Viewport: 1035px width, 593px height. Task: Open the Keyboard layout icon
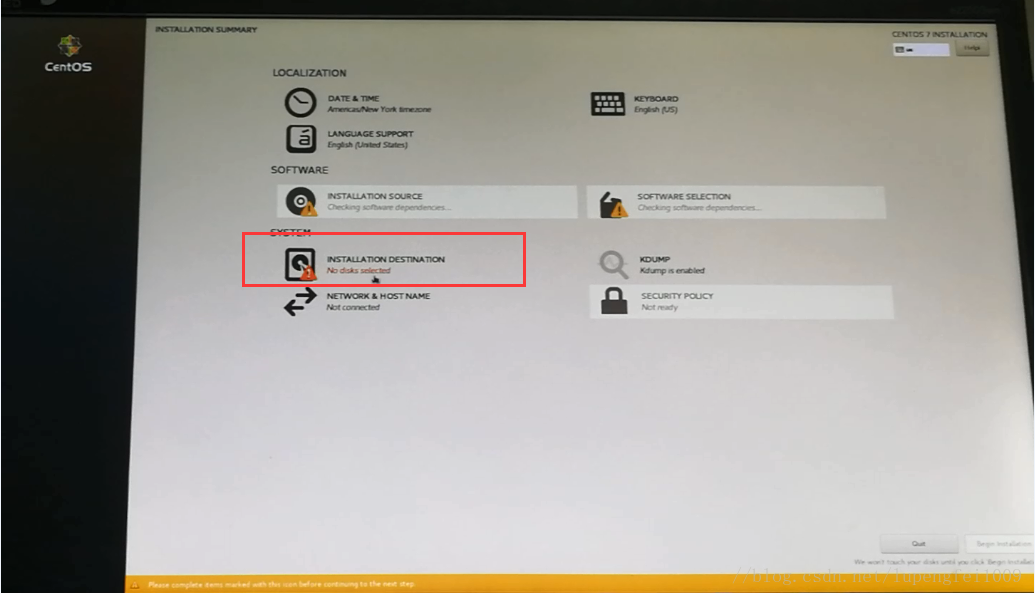(607, 104)
